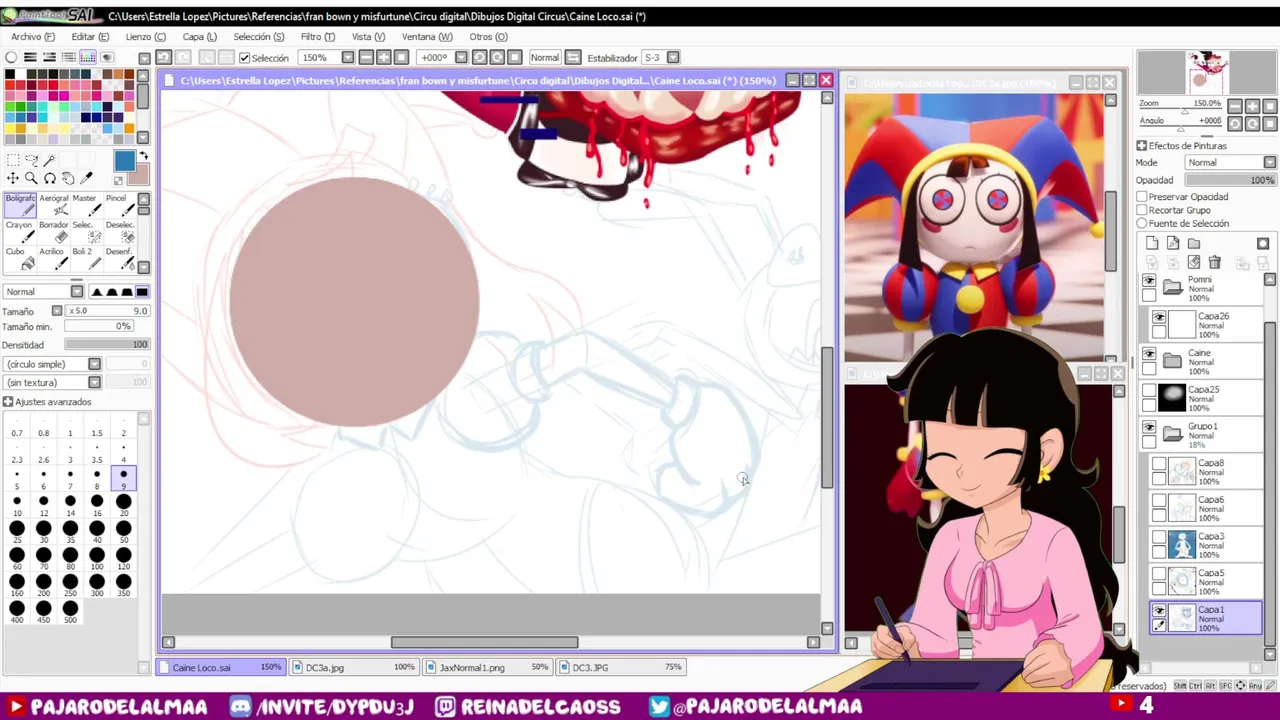Open the (círculo simple) brush shape dropdown
The width and height of the screenshot is (1280, 720).
click(x=94, y=364)
